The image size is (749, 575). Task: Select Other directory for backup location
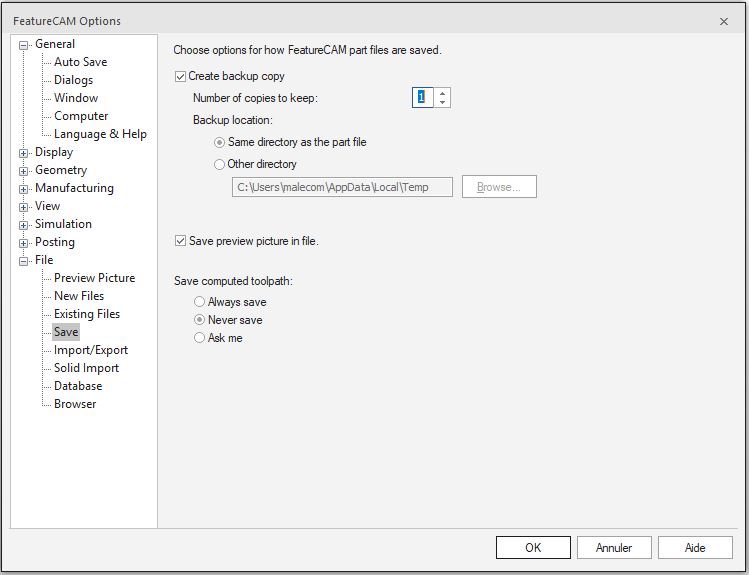click(x=220, y=164)
